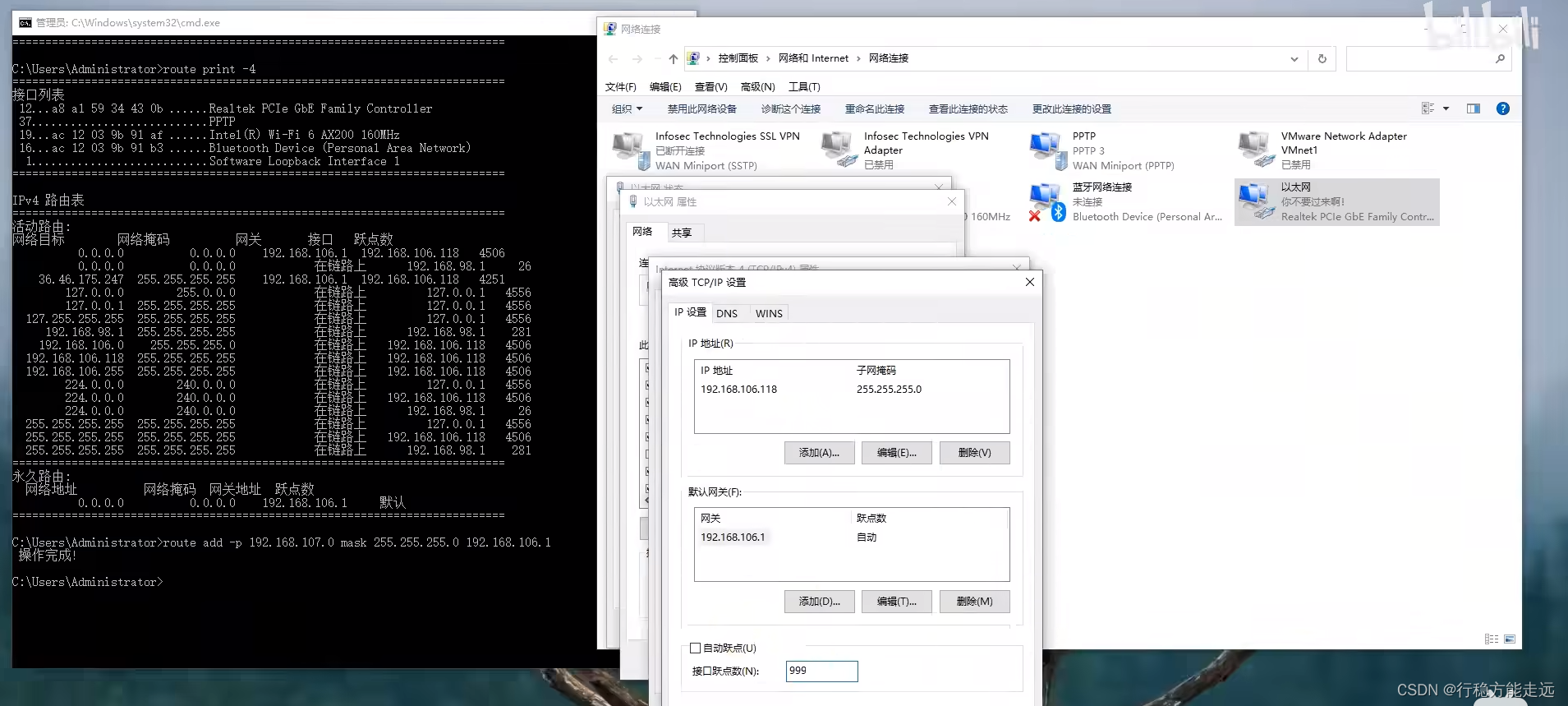Click View status of this connection

pos(968,108)
